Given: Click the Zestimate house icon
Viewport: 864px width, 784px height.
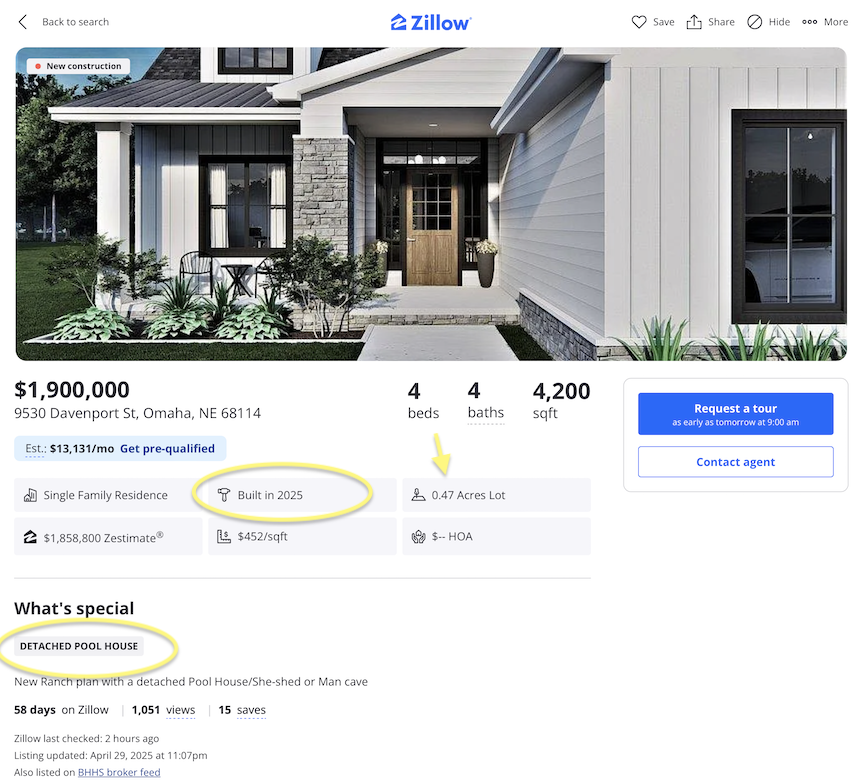Looking at the screenshot, I should coord(30,537).
